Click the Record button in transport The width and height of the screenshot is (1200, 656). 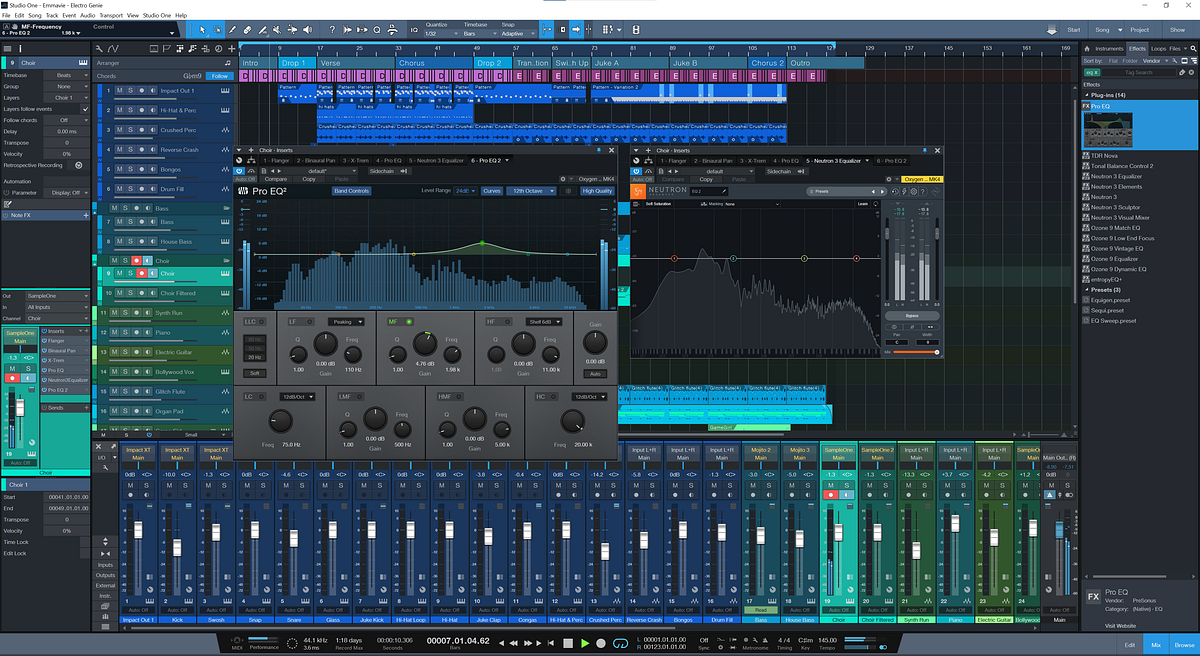coord(601,643)
